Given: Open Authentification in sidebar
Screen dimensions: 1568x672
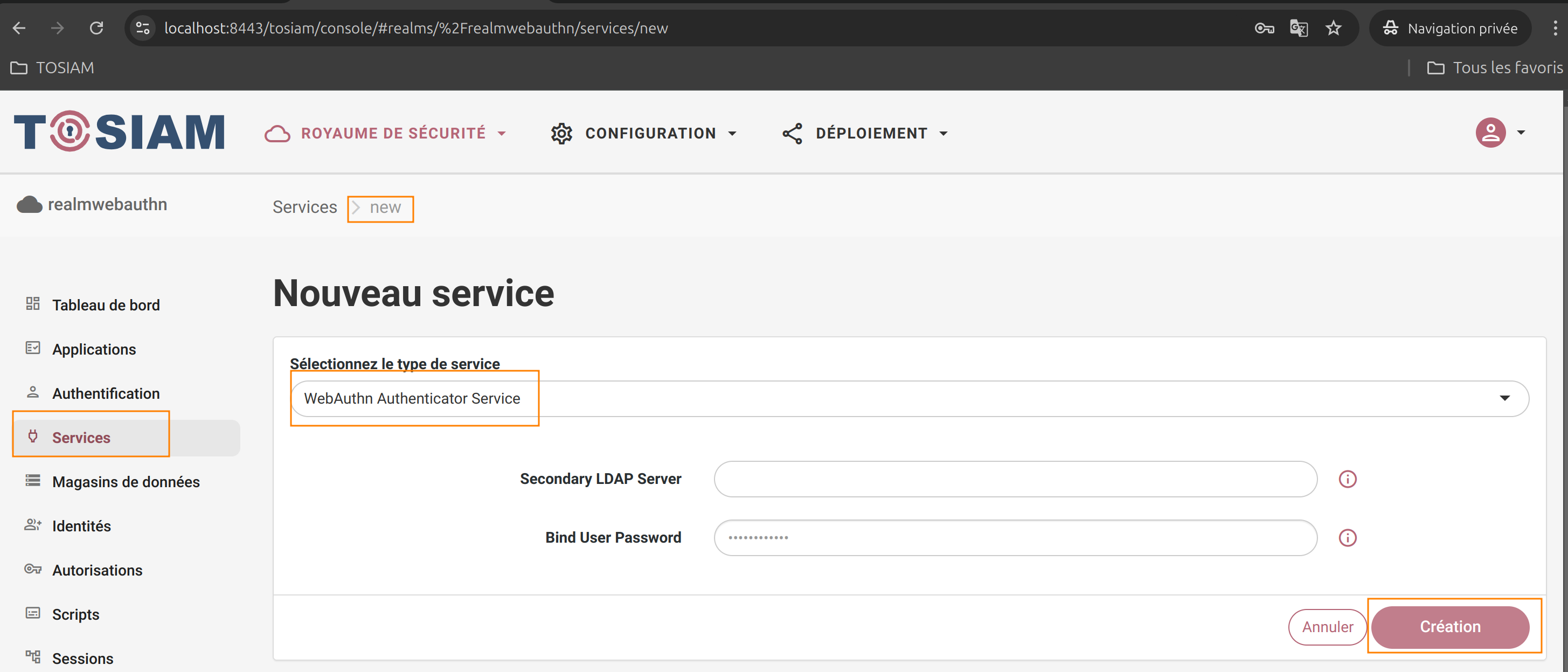Looking at the screenshot, I should pyautogui.click(x=106, y=393).
